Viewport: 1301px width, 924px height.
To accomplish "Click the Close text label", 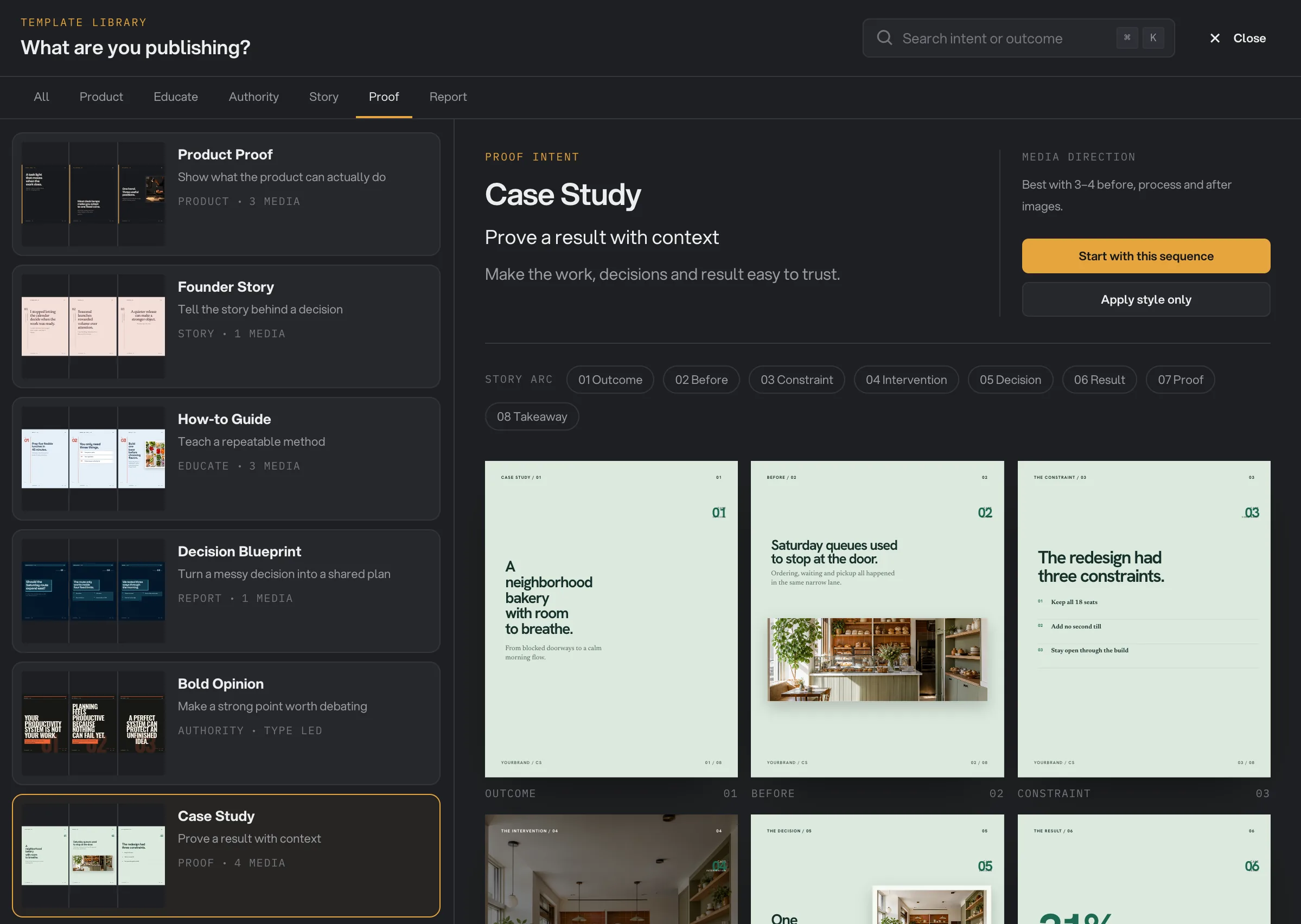I will (1249, 38).
